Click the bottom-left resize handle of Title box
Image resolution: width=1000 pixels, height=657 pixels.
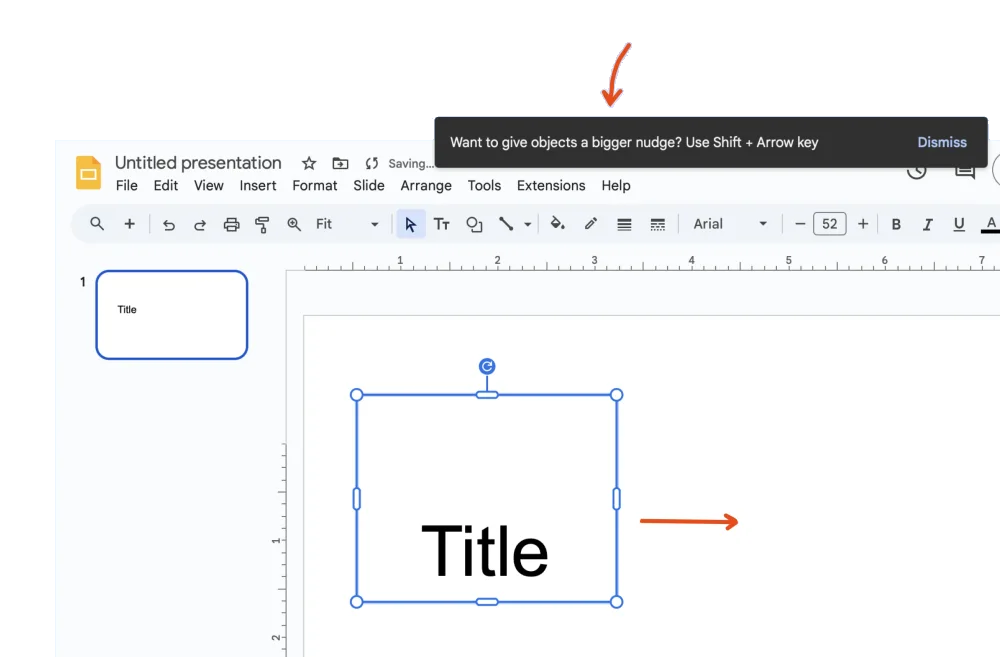pyautogui.click(x=357, y=602)
